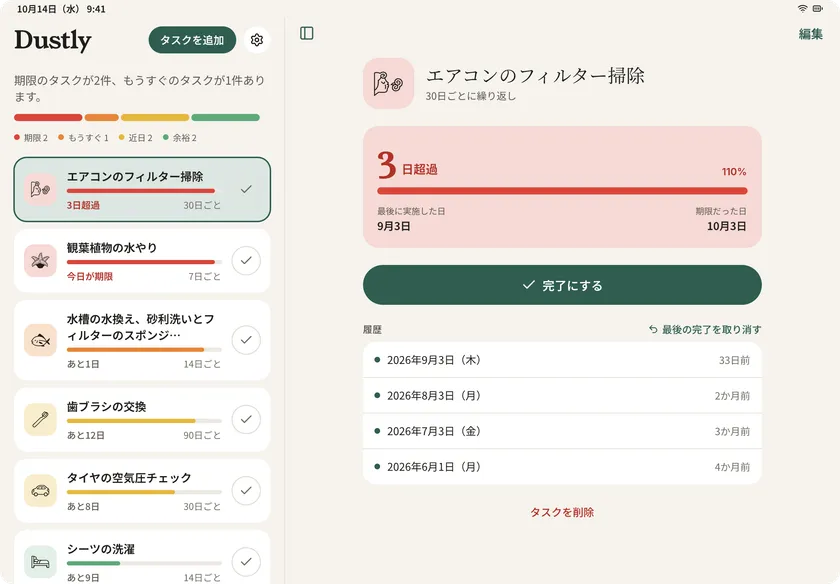This screenshot has height=584, width=840.
Task: Mark 歯ブラシの交換 as done
Action: (x=246, y=420)
